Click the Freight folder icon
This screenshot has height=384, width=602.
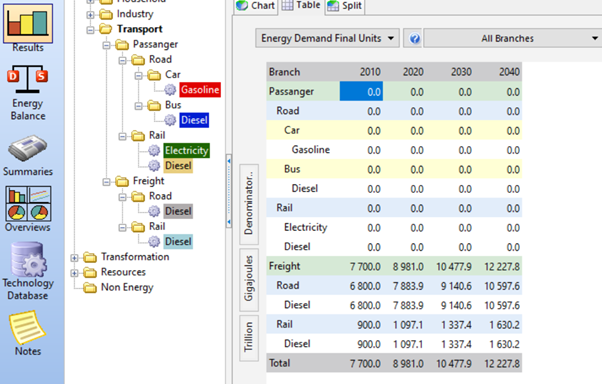(122, 181)
